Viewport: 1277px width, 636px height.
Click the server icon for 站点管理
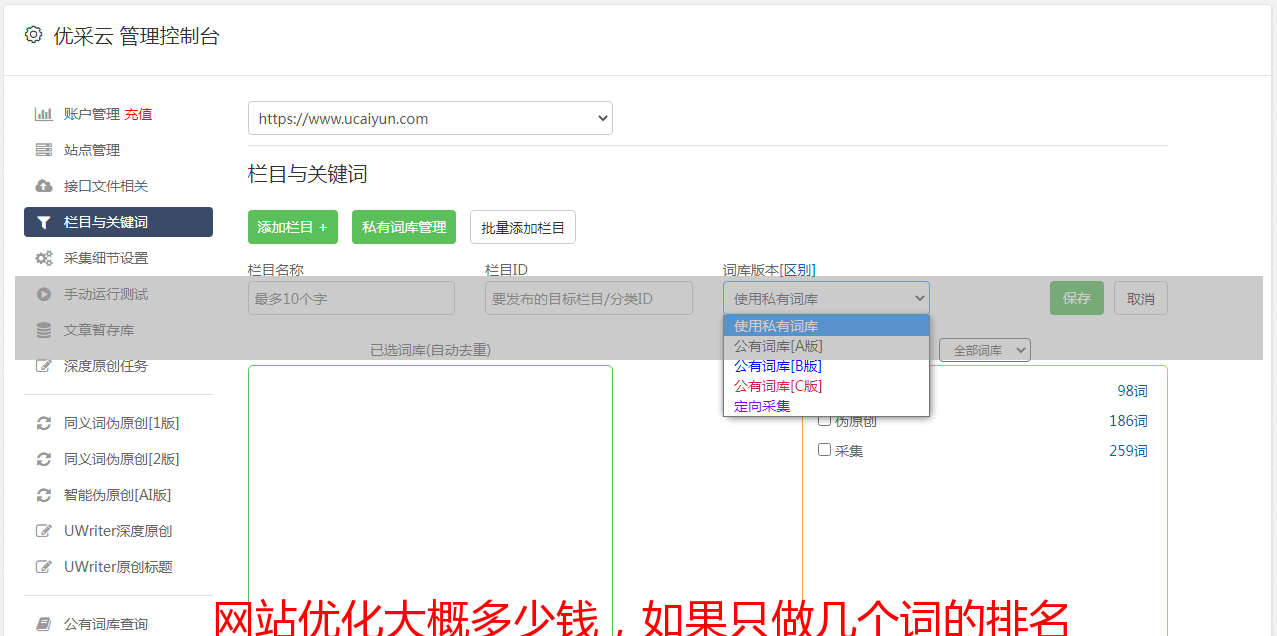pos(44,150)
